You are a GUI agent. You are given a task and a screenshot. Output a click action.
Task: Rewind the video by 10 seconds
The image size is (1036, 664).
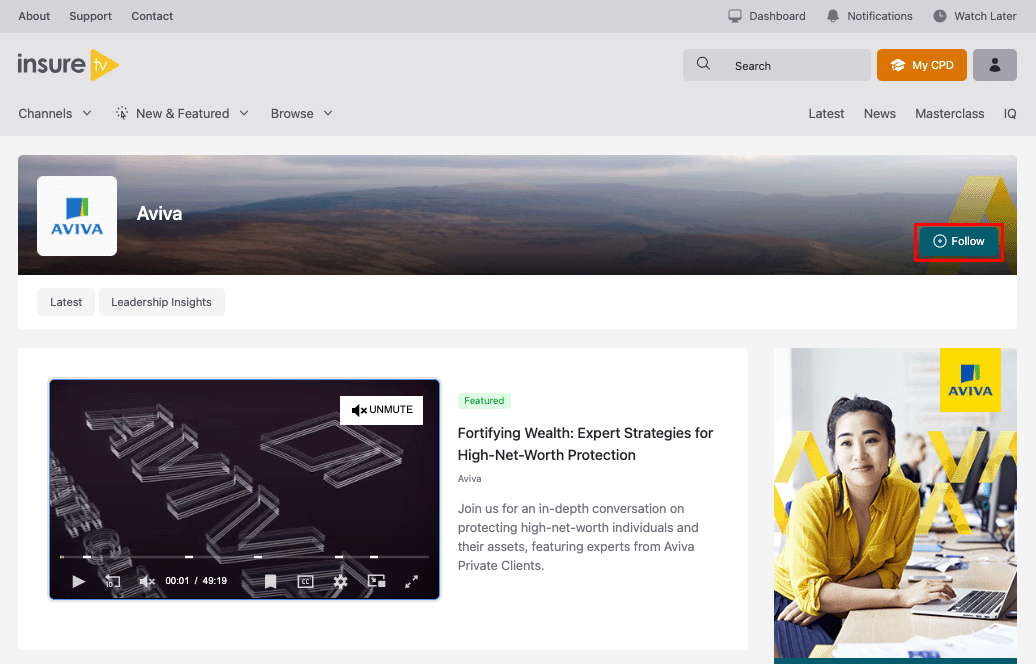coord(113,581)
